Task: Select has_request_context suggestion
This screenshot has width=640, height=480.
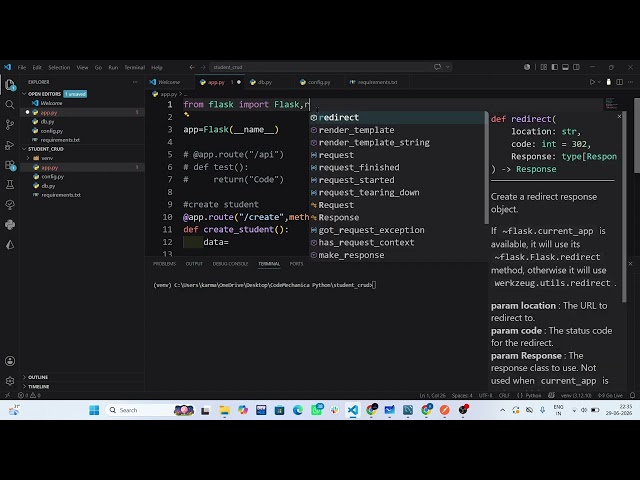Action: [398, 242]
